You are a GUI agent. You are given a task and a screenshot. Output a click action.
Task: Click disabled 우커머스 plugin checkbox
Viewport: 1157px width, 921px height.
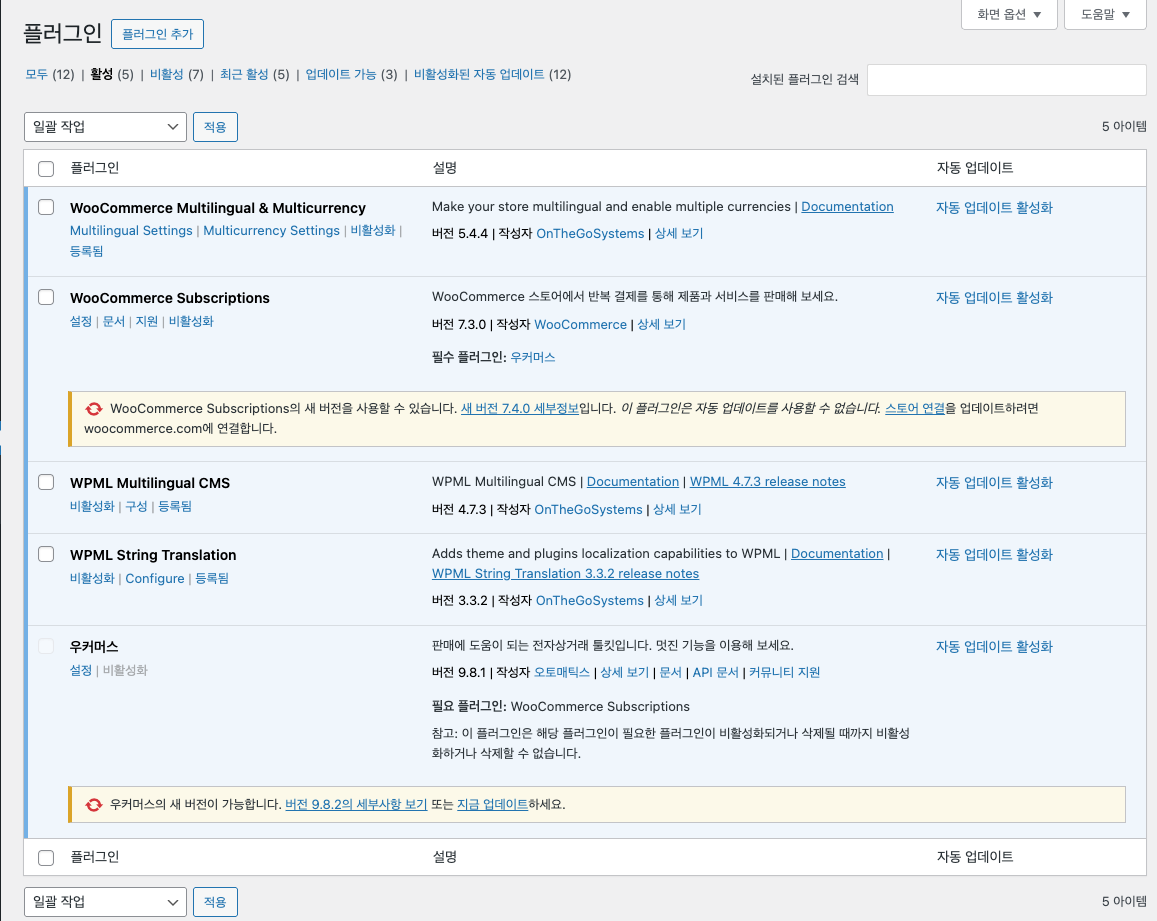(46, 646)
